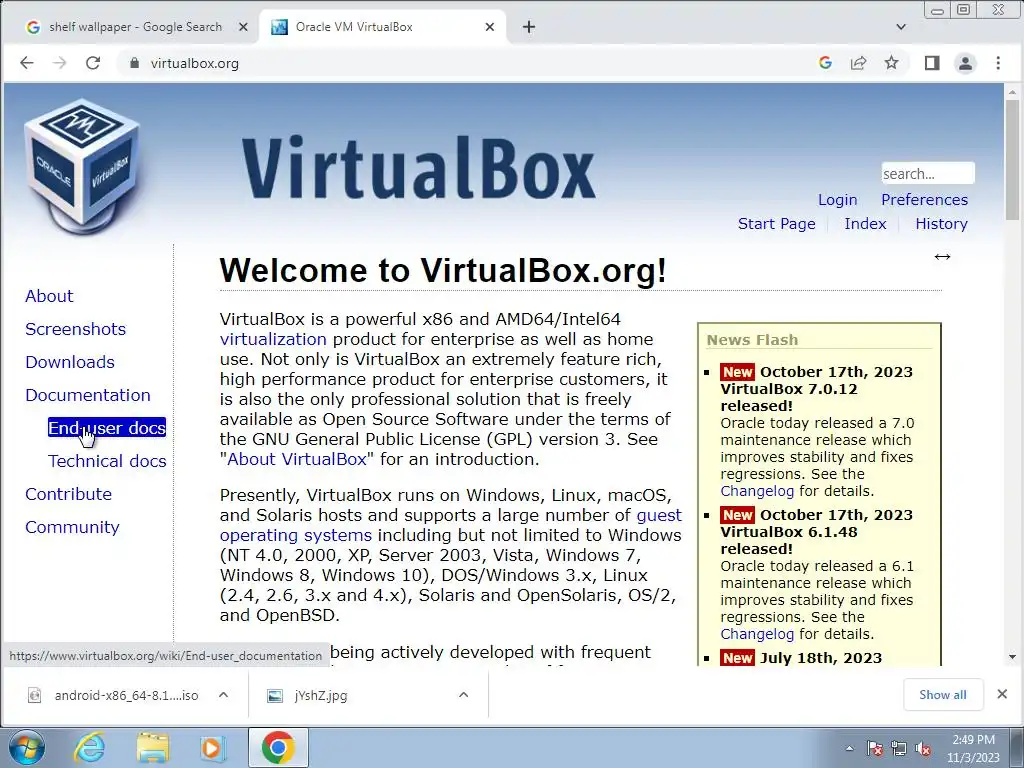Open the Chrome three-dot menu
This screenshot has height=768, width=1024.
point(998,63)
